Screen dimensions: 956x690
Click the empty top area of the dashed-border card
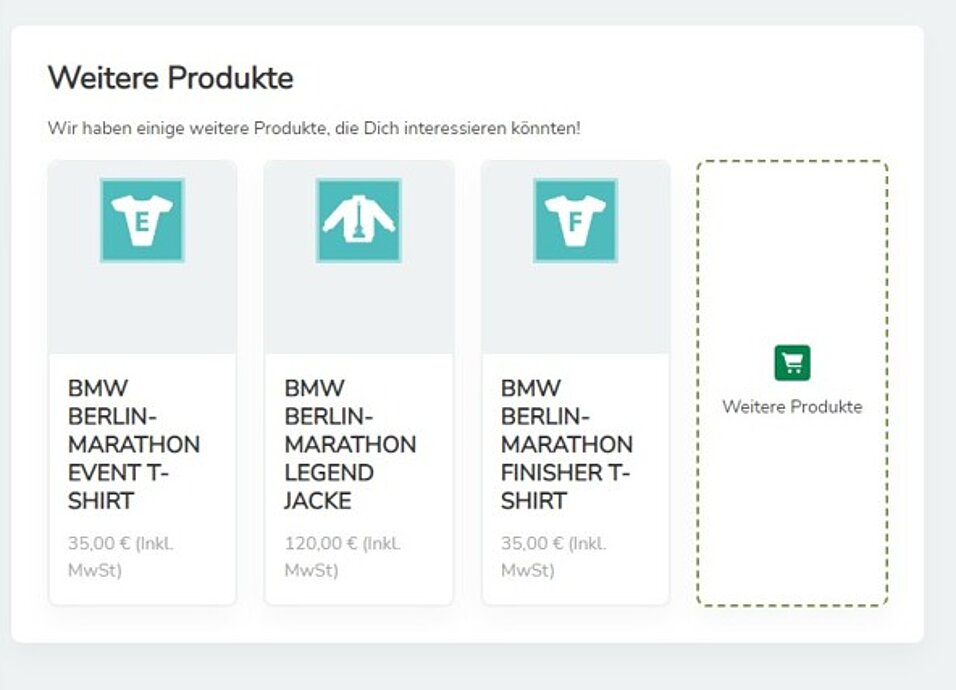pos(792,240)
